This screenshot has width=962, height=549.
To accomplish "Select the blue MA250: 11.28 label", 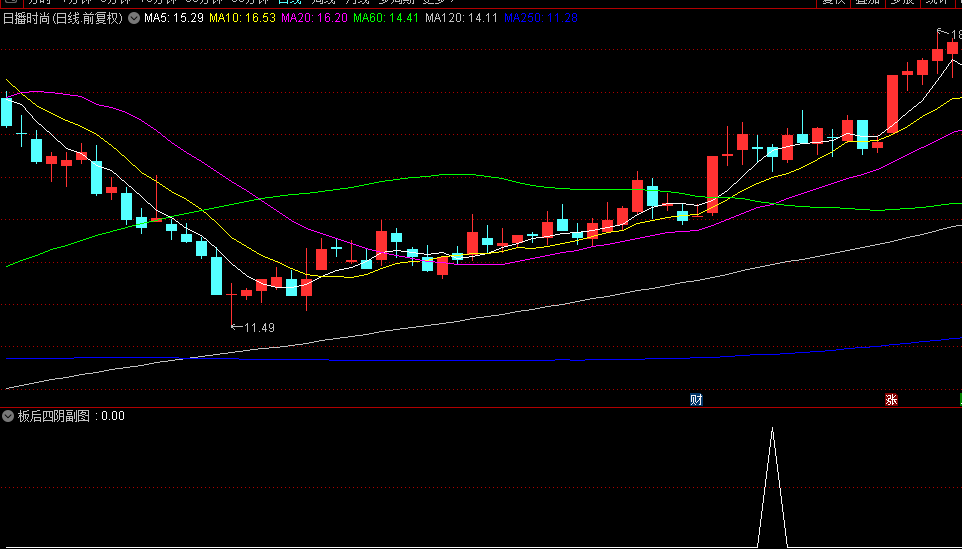I will pyautogui.click(x=541, y=18).
